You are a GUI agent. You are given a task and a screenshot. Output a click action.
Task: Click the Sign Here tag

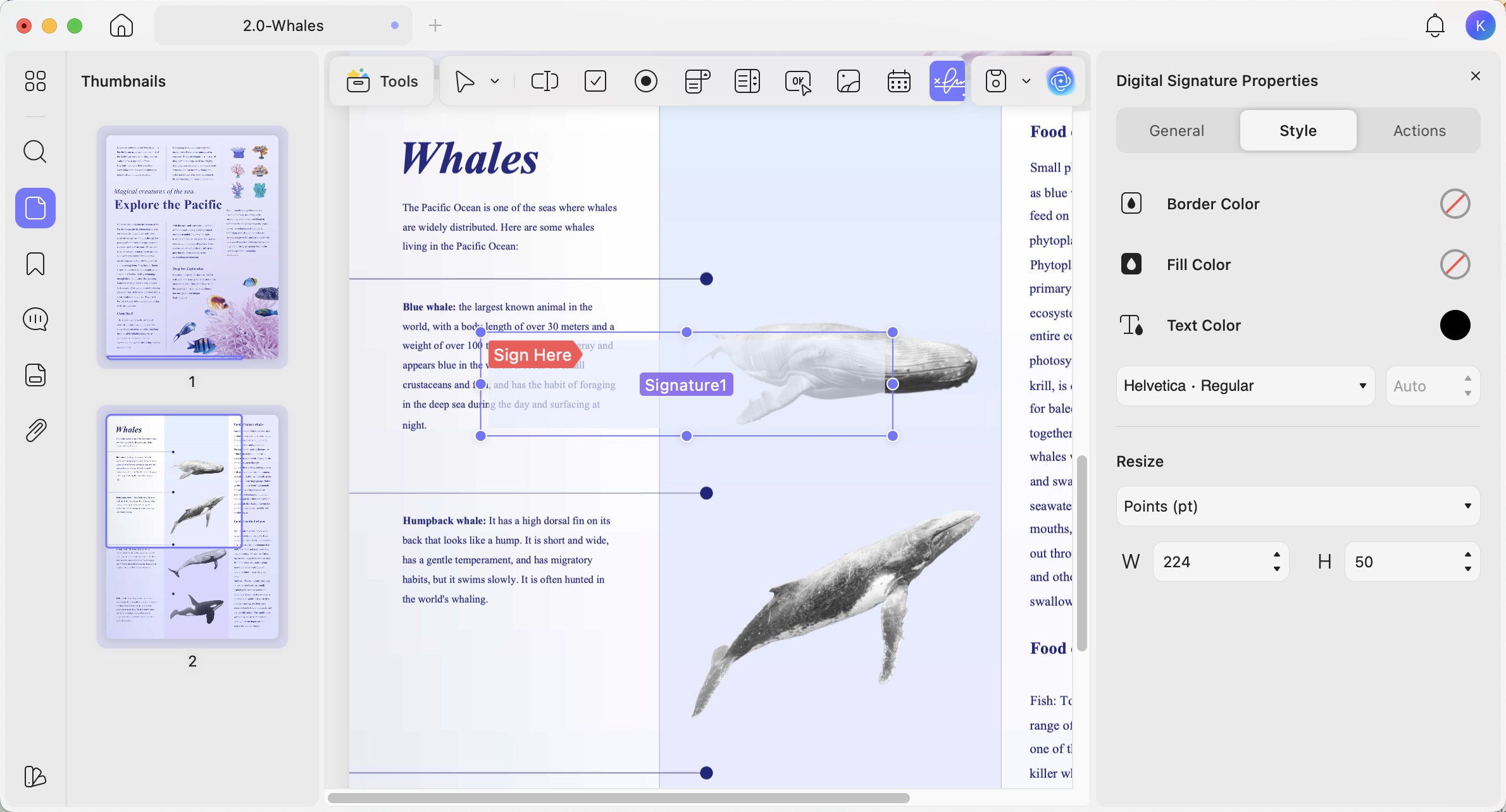pos(535,355)
